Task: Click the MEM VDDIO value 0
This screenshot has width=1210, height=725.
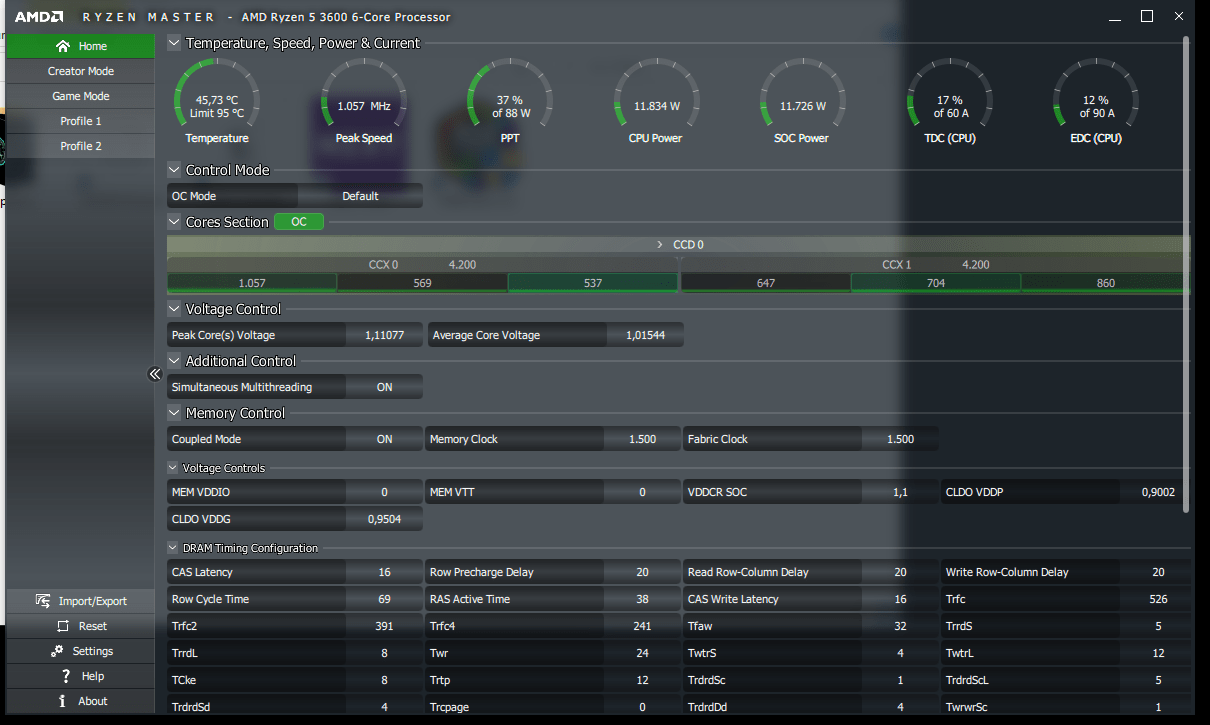Action: pyautogui.click(x=384, y=492)
